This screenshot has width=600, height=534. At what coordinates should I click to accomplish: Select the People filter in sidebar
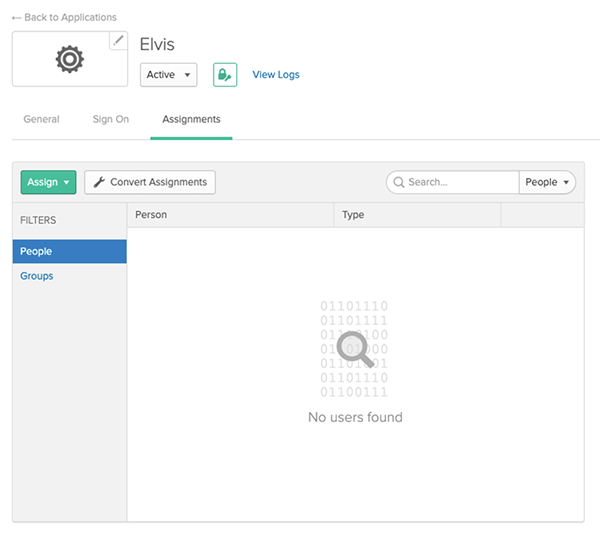coord(70,251)
